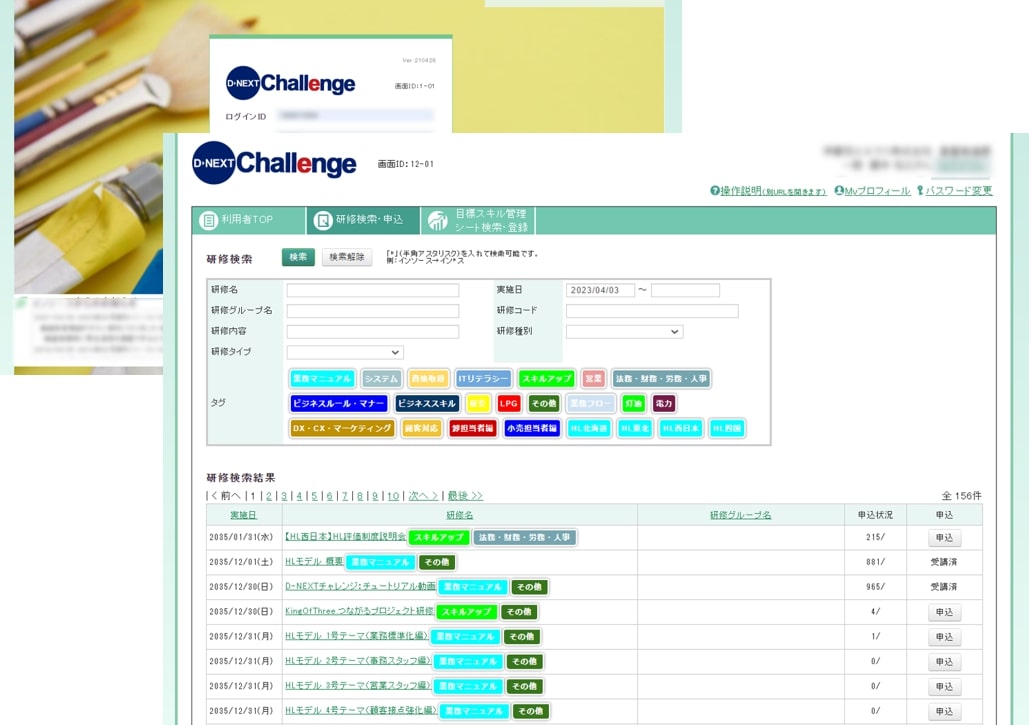Toggle the 小売担当者編 tag filter
The width and height of the screenshot is (1029, 725).
tap(532, 428)
